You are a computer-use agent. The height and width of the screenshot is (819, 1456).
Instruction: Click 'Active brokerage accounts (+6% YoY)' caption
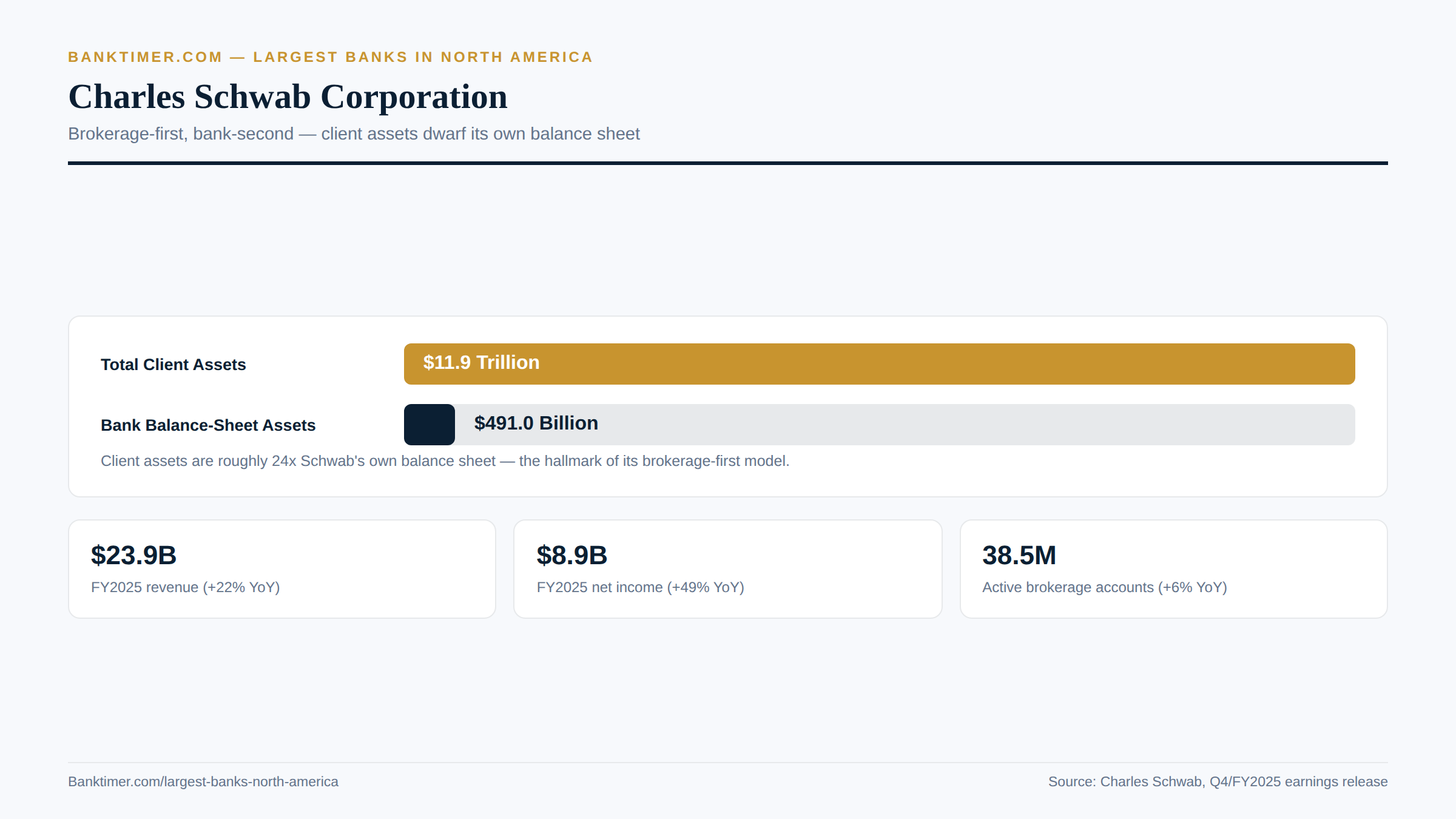[1104, 587]
